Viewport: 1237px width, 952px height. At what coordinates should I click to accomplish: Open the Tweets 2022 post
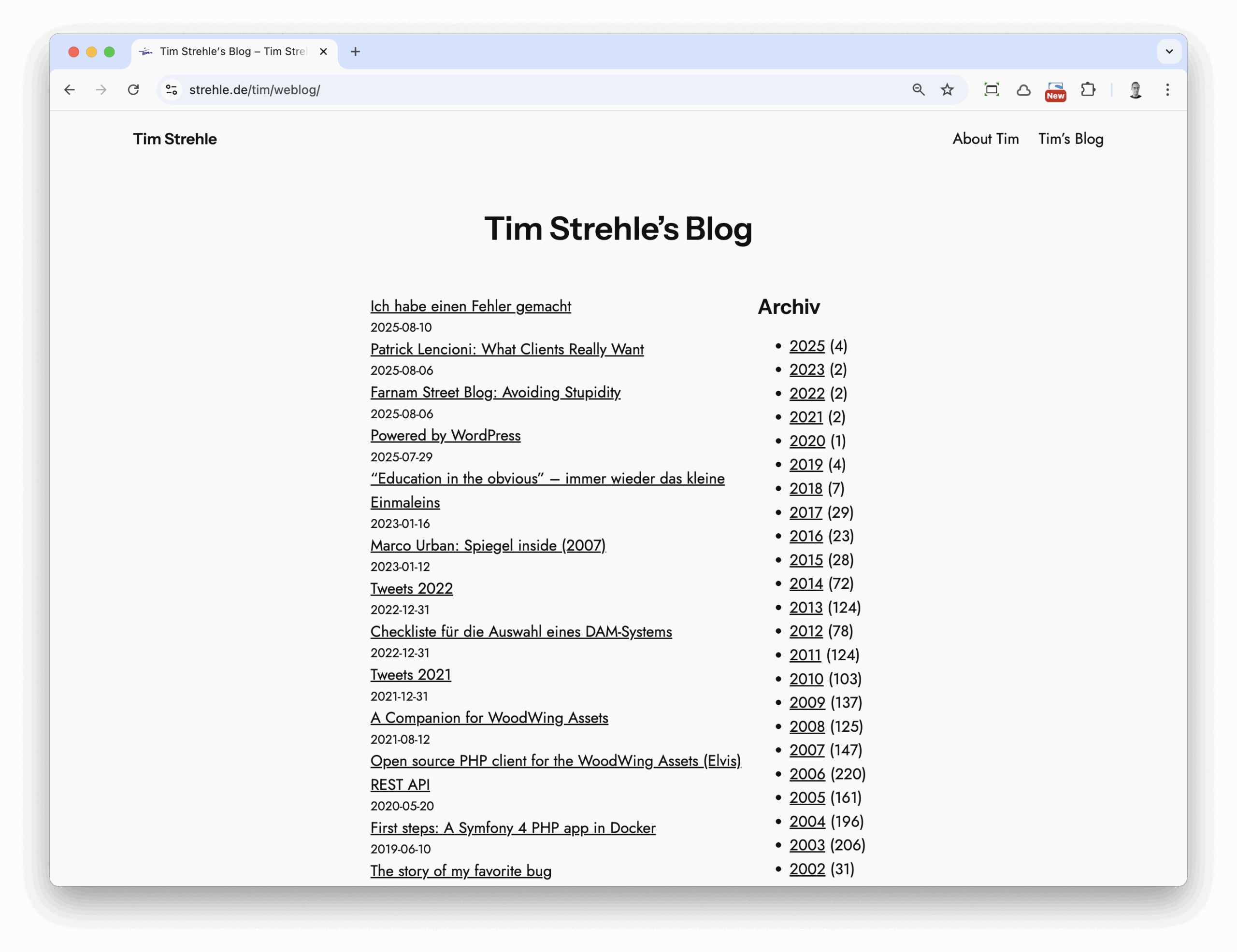(x=411, y=588)
